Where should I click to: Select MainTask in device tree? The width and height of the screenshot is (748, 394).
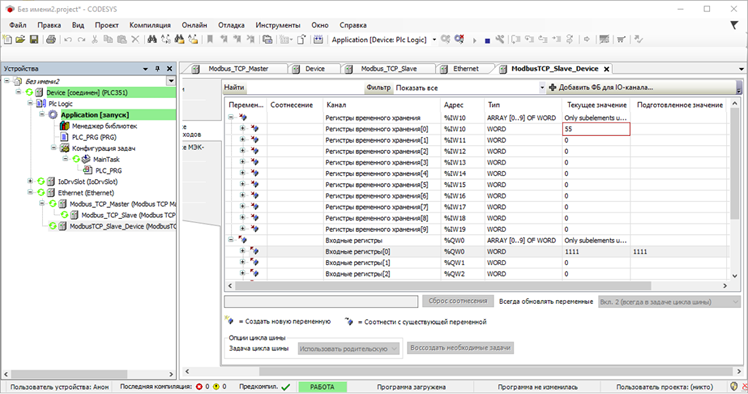click(106, 159)
